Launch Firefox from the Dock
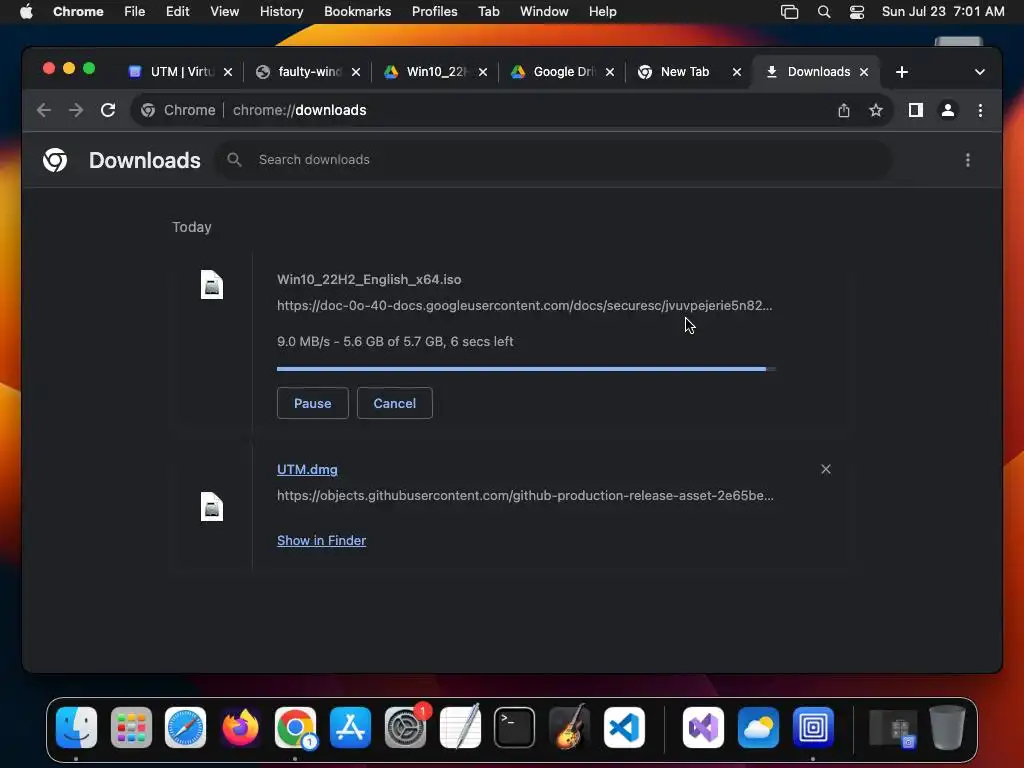 240,727
